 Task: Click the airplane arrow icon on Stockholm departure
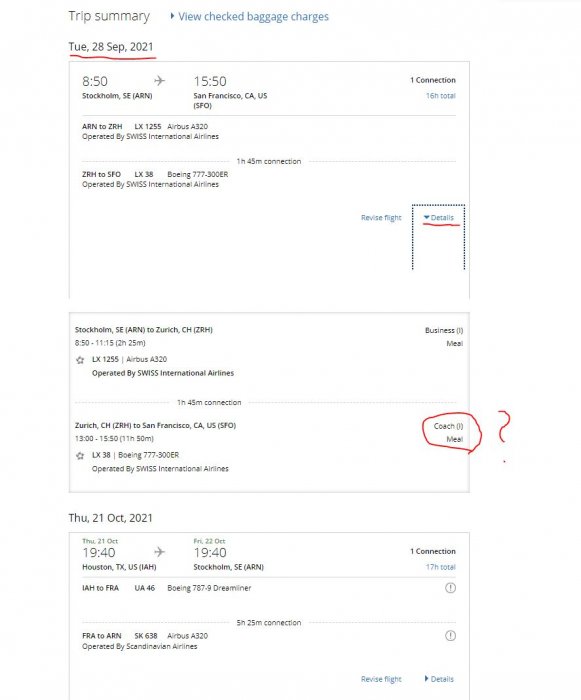(159, 81)
